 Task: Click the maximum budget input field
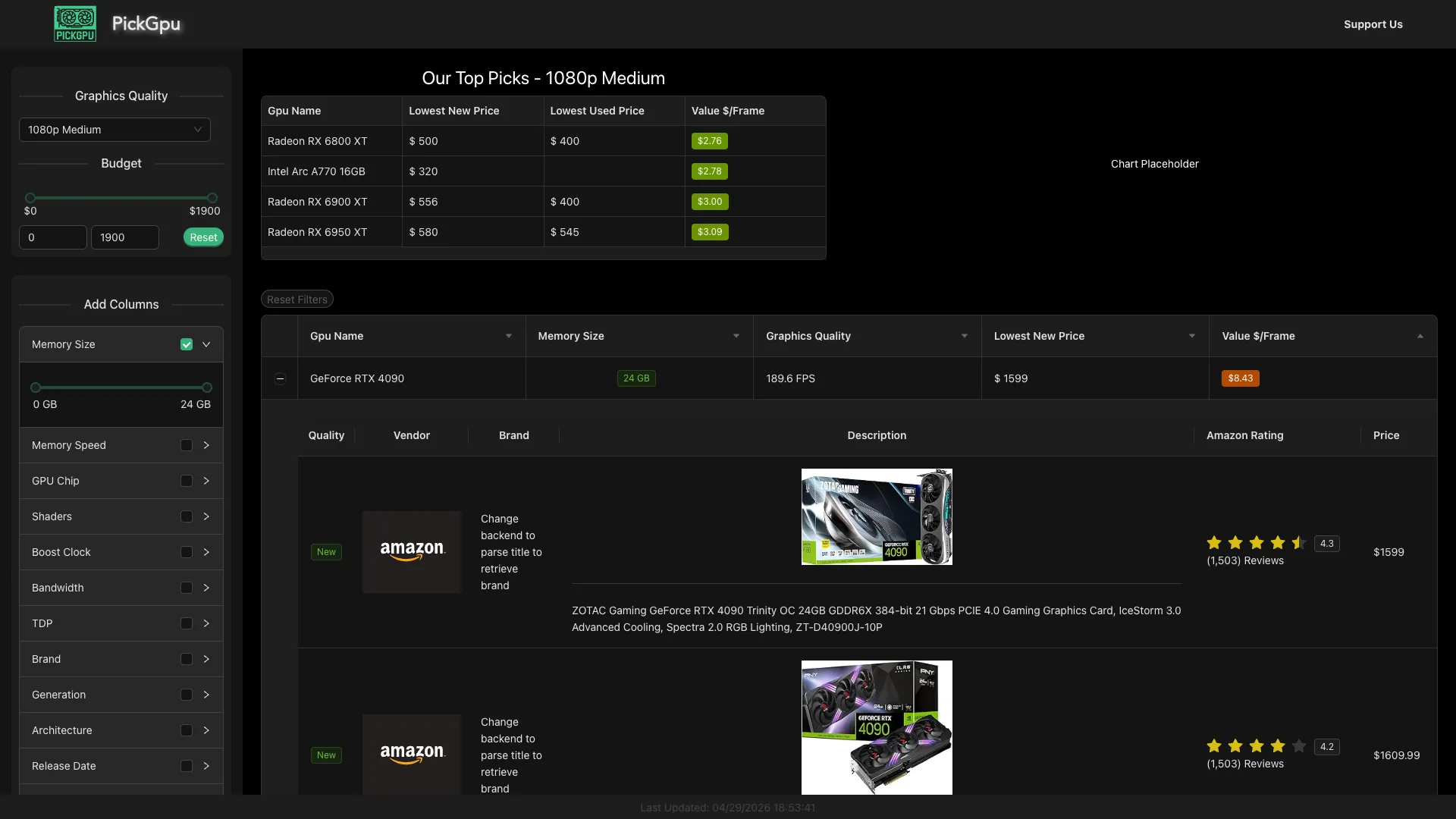click(125, 237)
